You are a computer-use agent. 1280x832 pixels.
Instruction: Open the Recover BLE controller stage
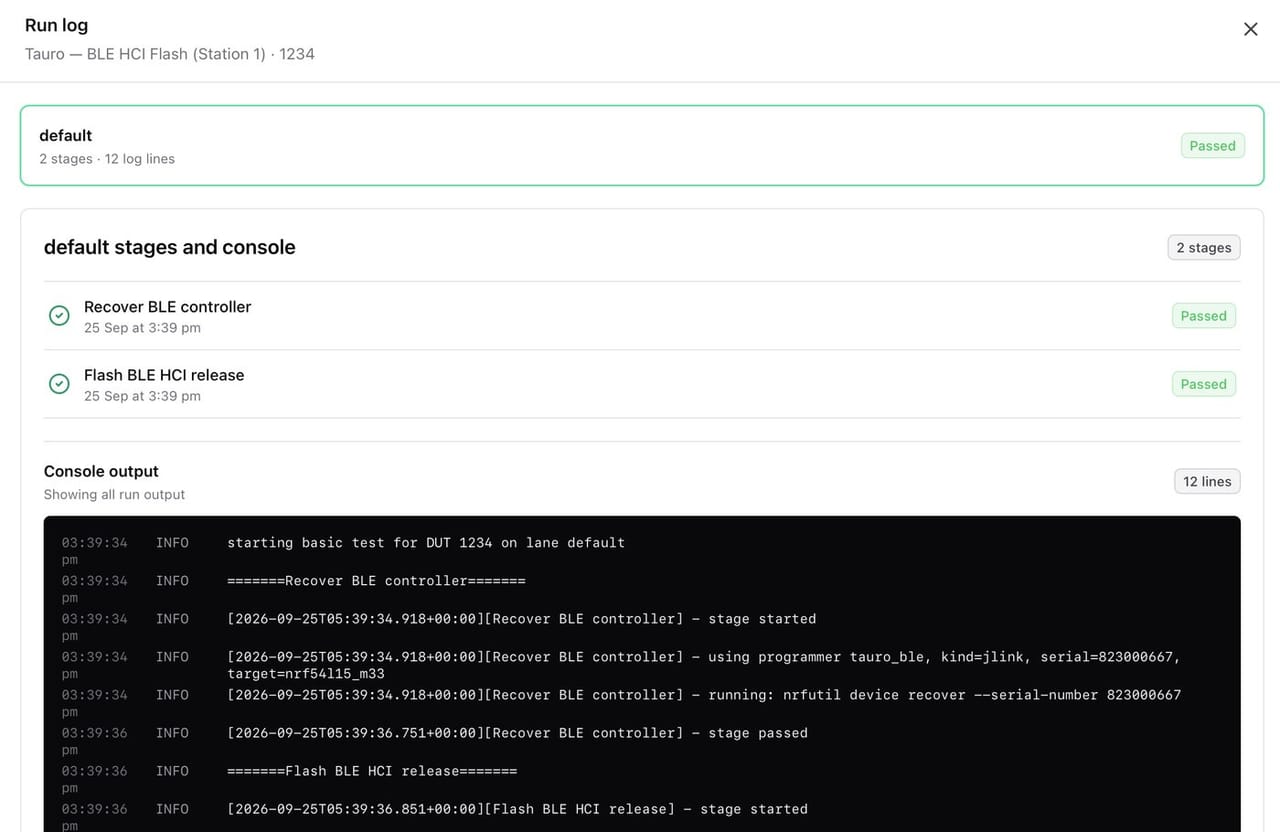click(x=642, y=316)
